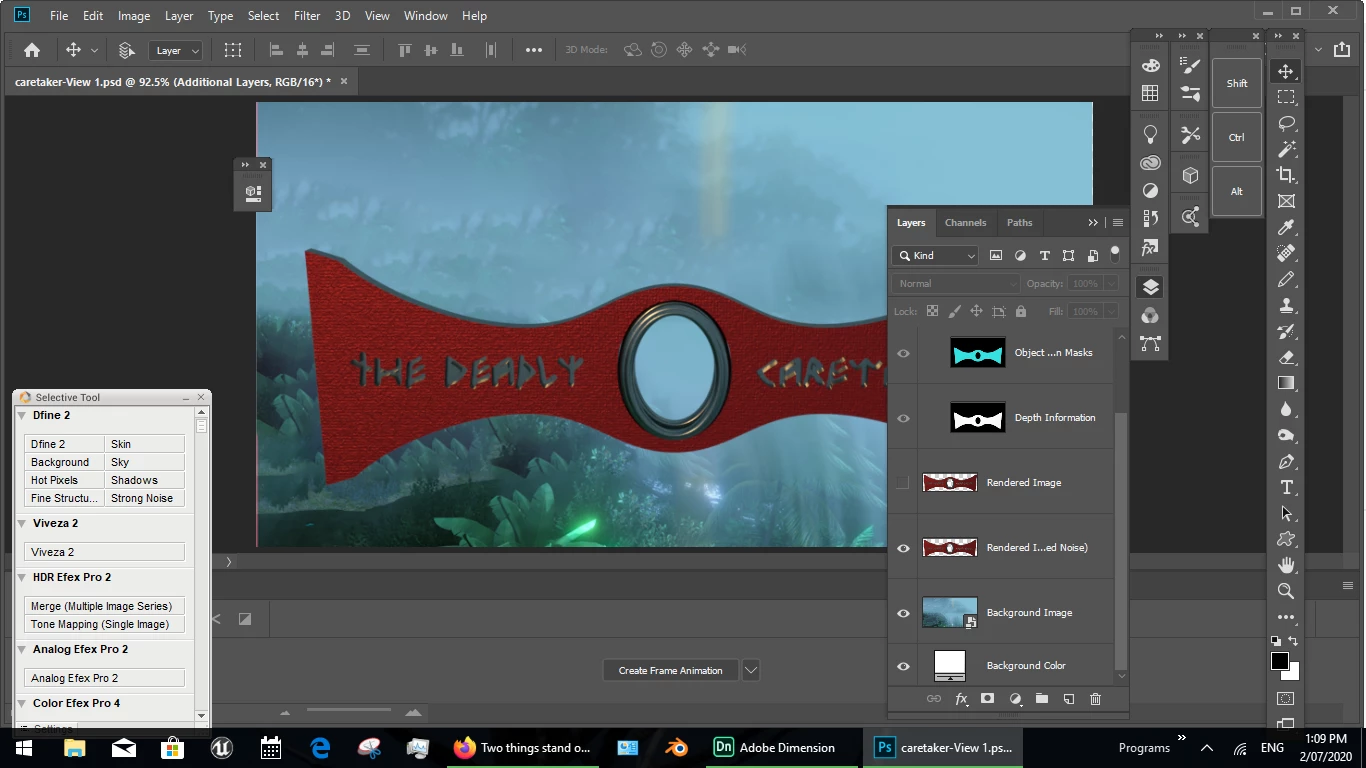
Task: Toggle layer filtering on/off switch
Action: tap(1115, 253)
